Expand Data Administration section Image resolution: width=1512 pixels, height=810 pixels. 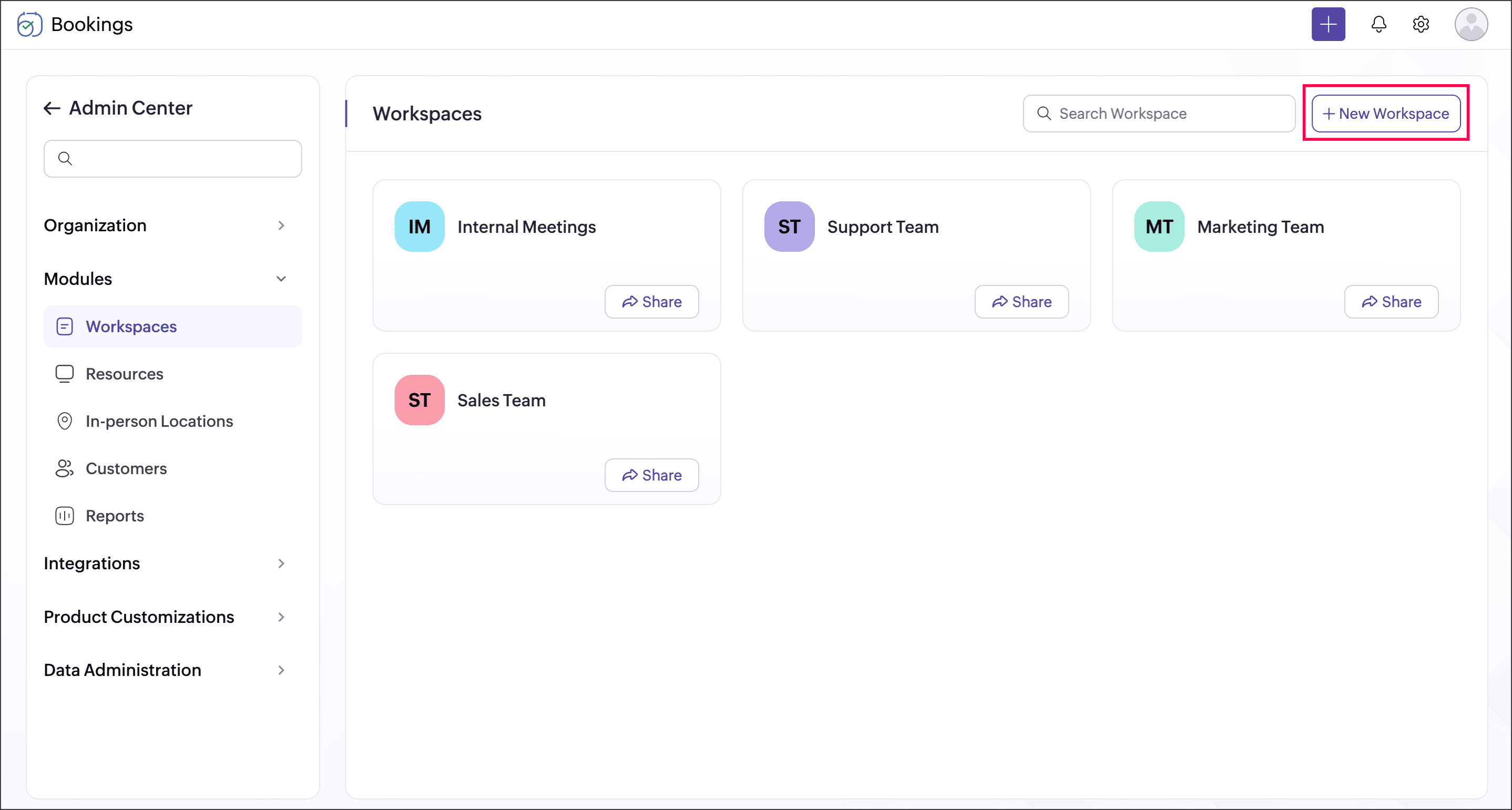point(281,670)
